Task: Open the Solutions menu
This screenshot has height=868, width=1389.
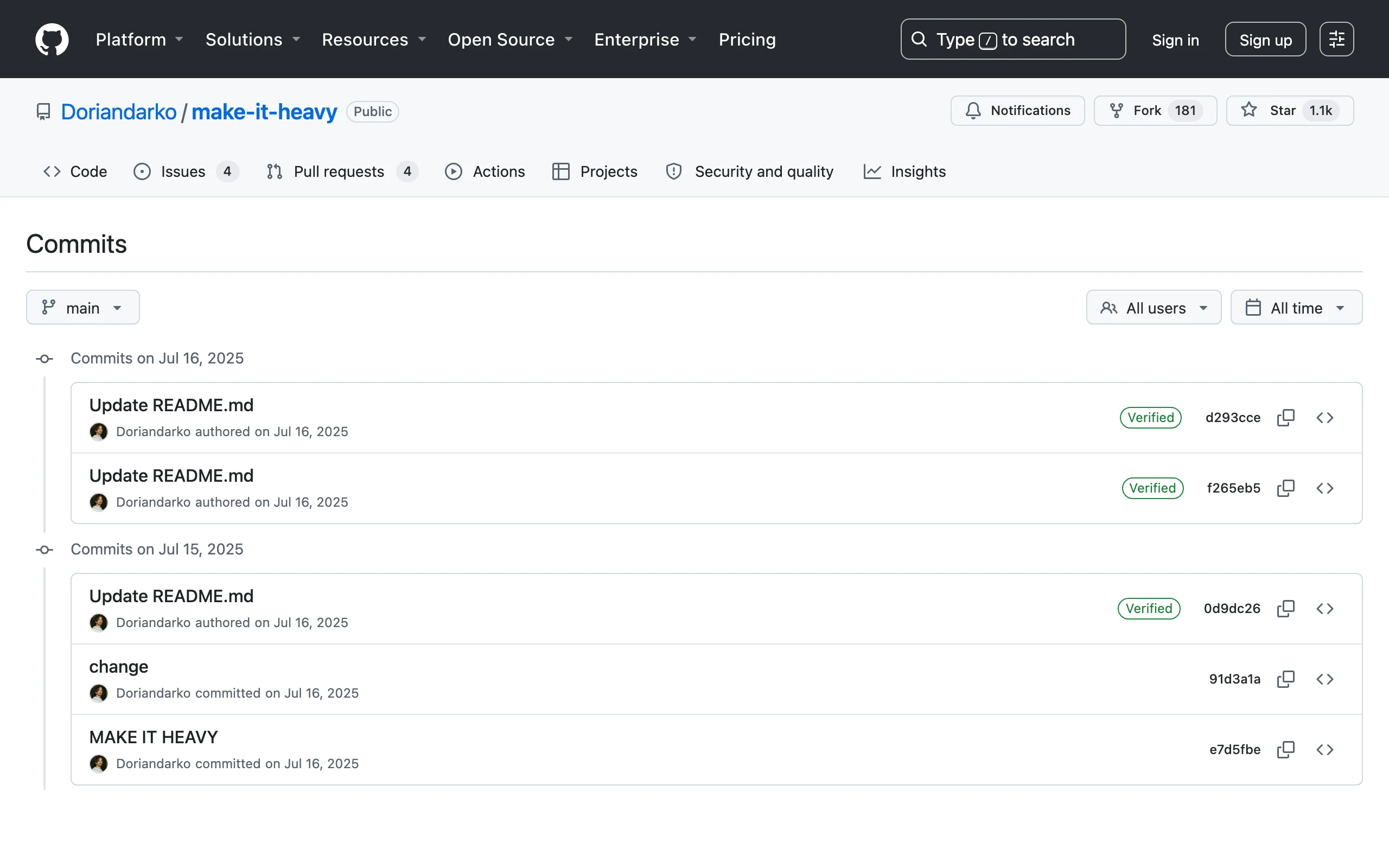Action: click(252, 40)
